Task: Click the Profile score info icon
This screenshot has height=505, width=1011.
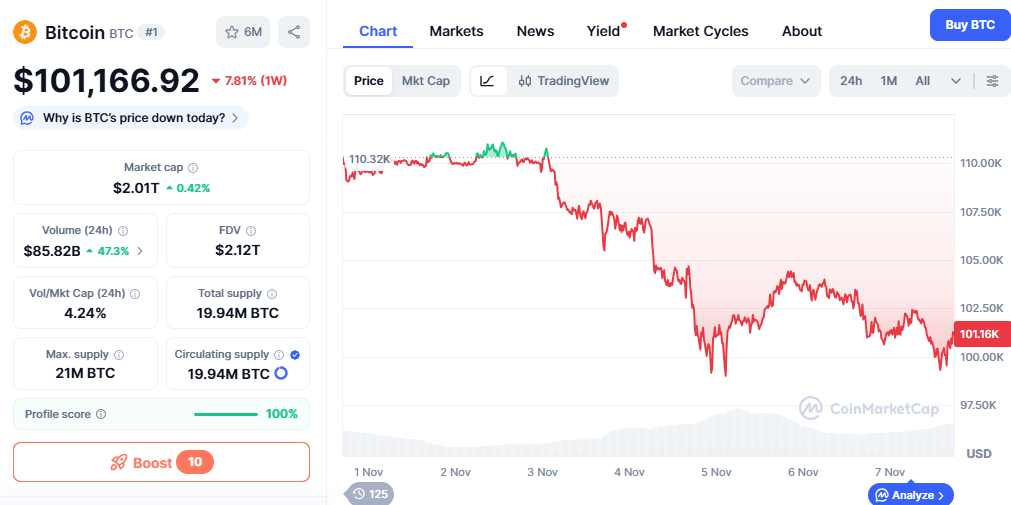Action: (x=101, y=414)
